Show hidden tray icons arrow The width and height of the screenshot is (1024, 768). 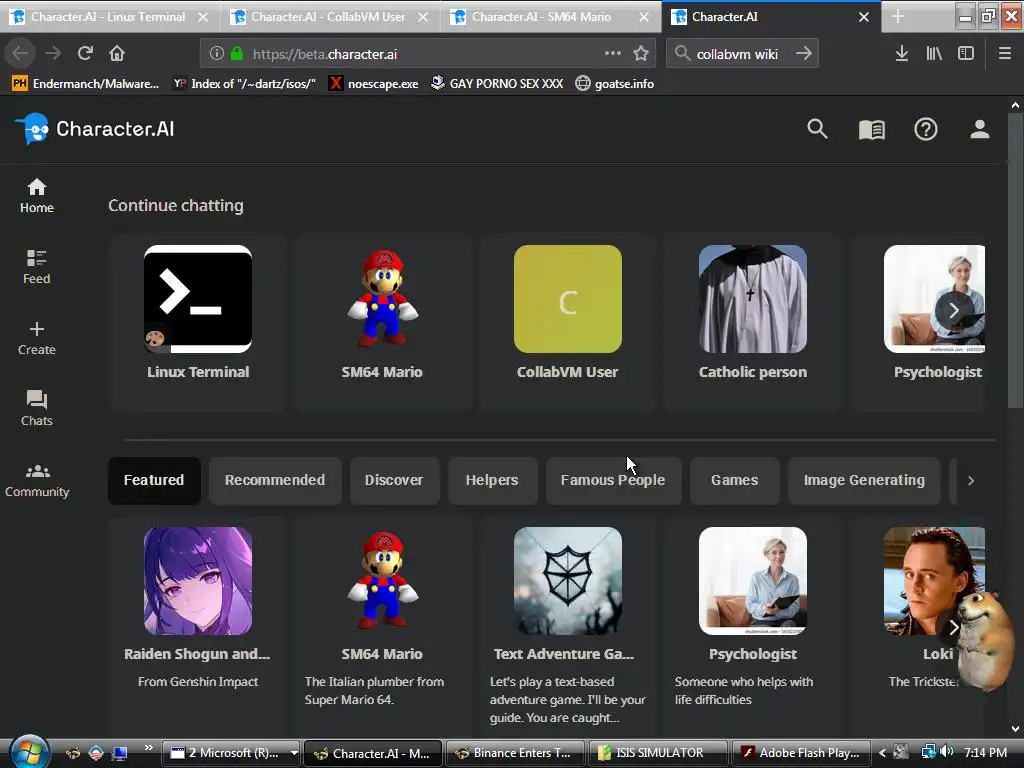[882, 753]
